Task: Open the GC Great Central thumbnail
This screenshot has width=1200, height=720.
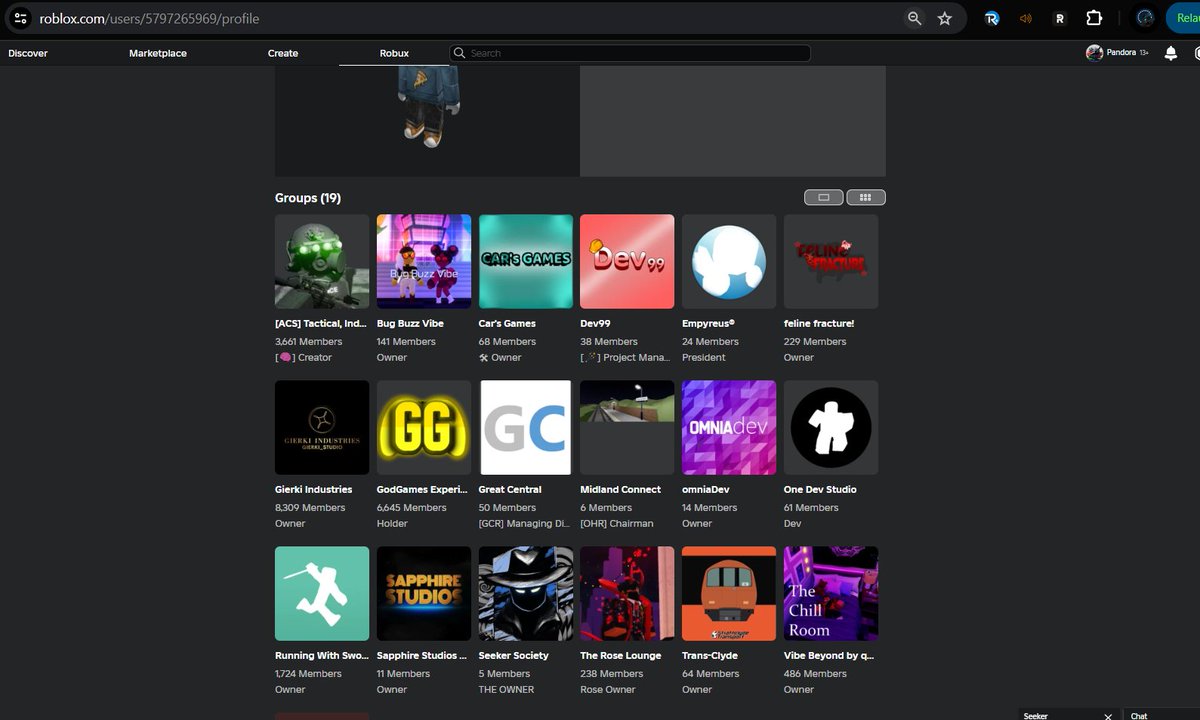Action: pyautogui.click(x=526, y=427)
